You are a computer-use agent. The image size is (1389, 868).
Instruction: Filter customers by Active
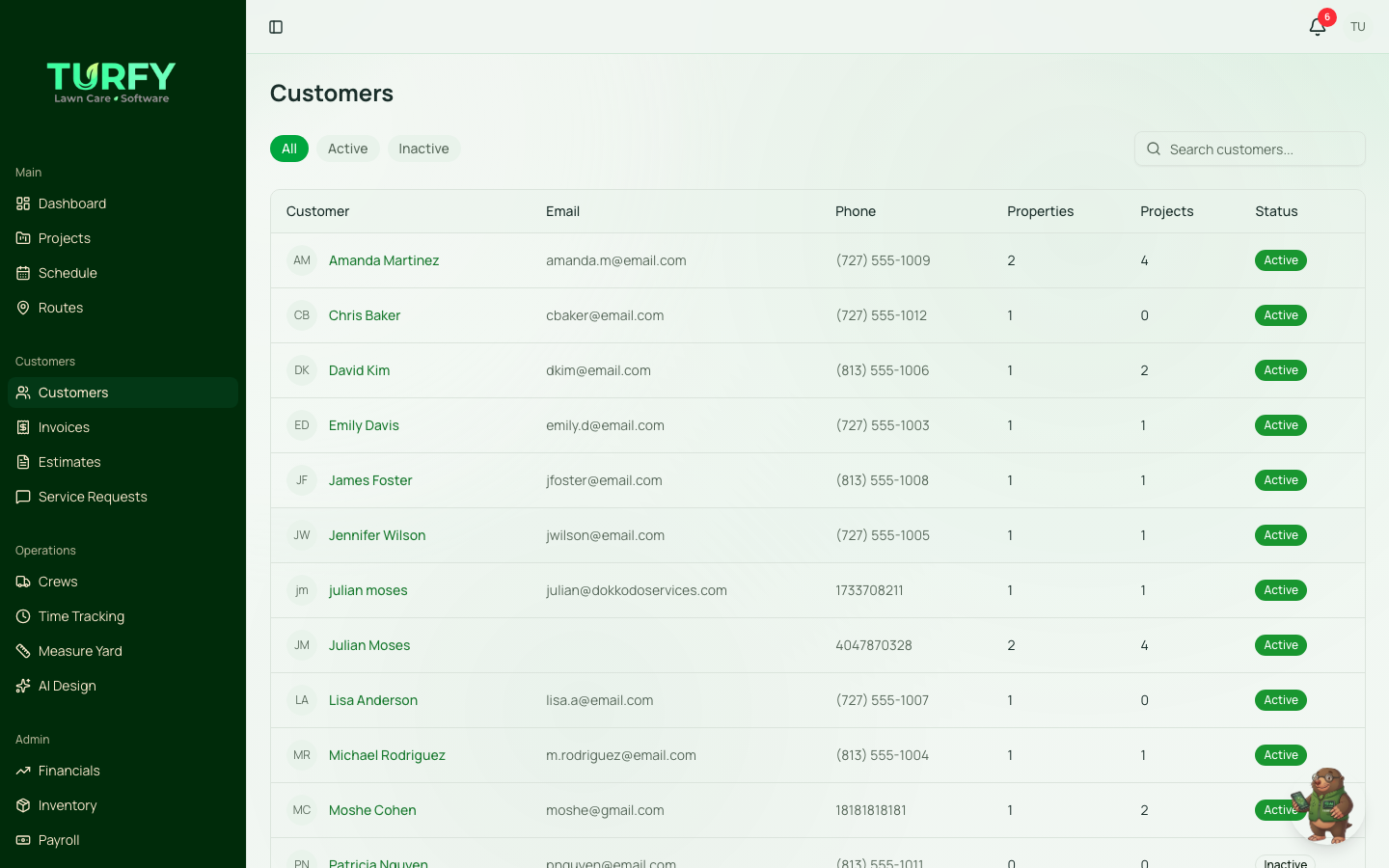[347, 149]
